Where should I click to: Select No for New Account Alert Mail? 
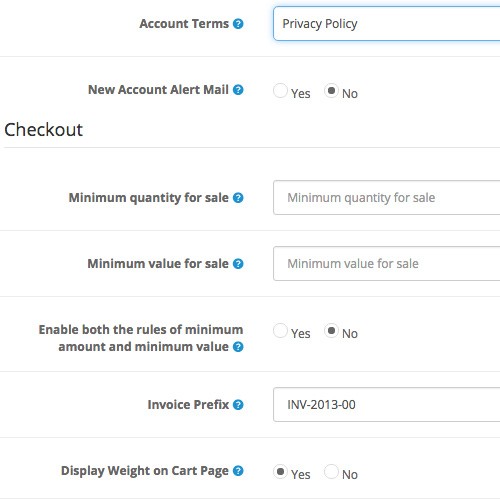(x=331, y=91)
